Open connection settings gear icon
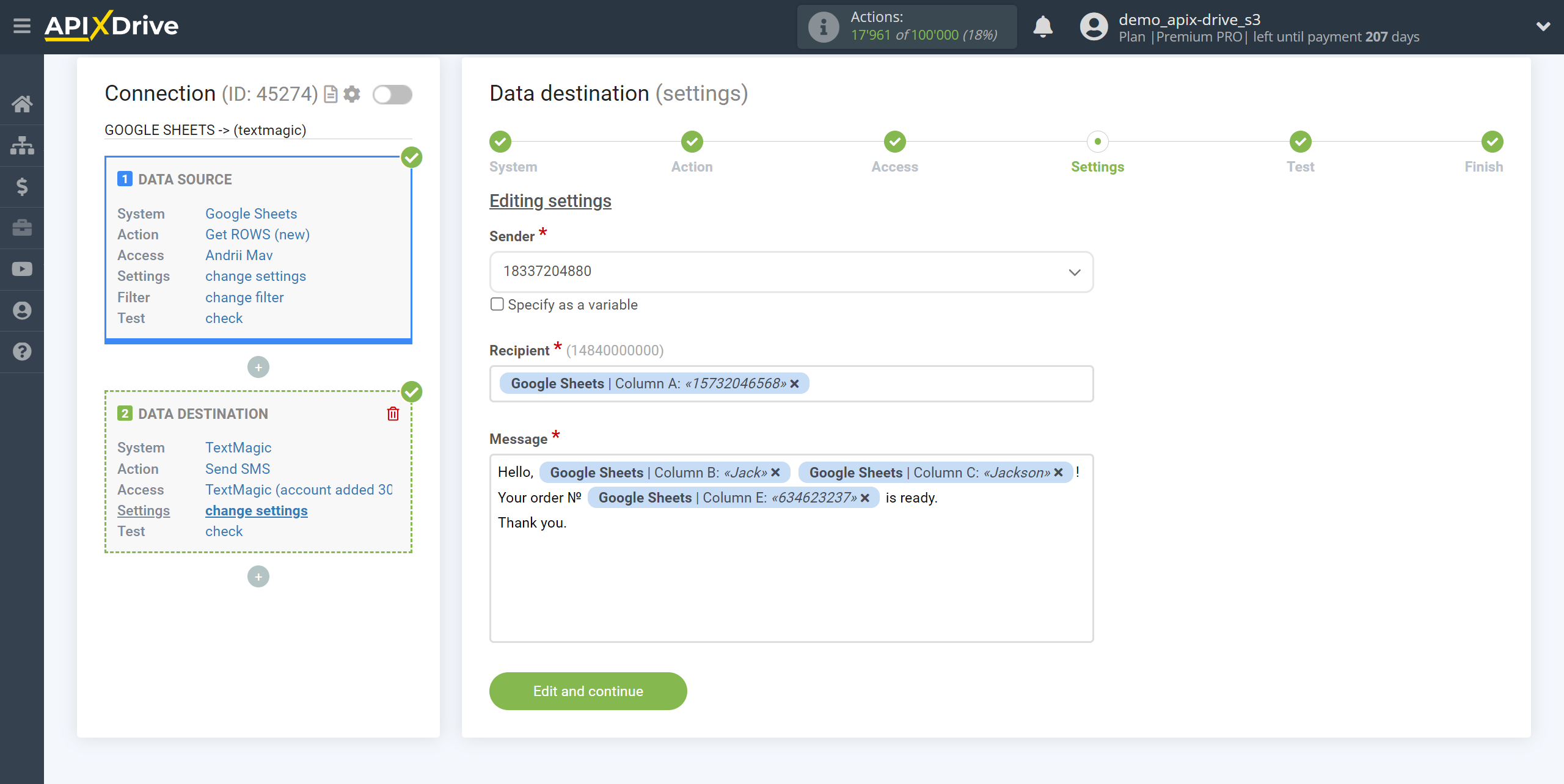This screenshot has height=784, width=1564. (352, 94)
